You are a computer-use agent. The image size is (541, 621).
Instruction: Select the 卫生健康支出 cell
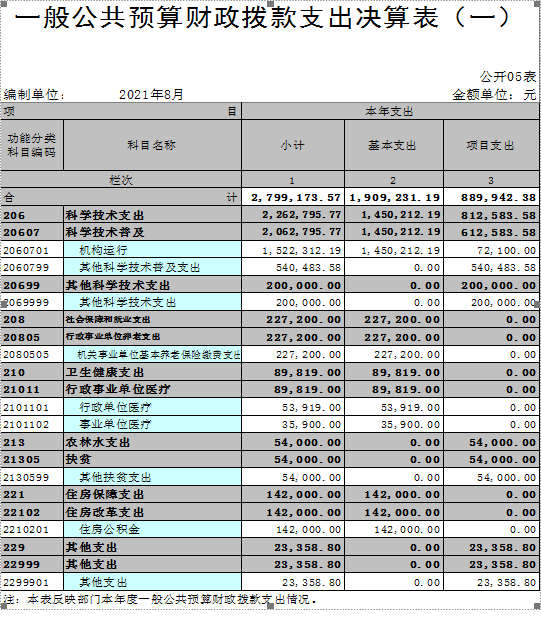152,372
